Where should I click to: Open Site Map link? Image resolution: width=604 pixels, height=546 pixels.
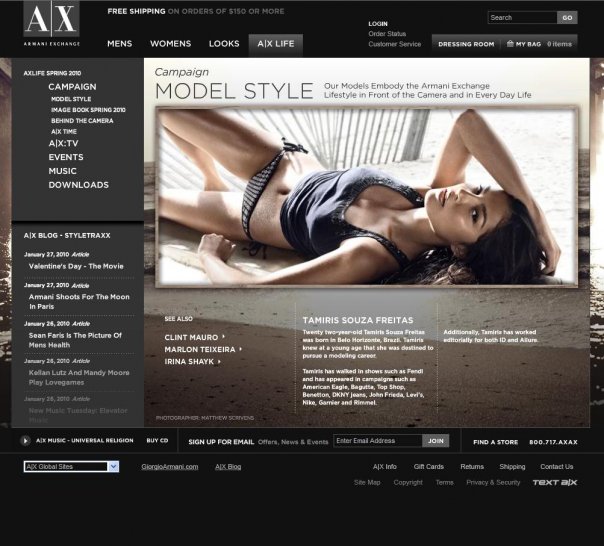367,482
